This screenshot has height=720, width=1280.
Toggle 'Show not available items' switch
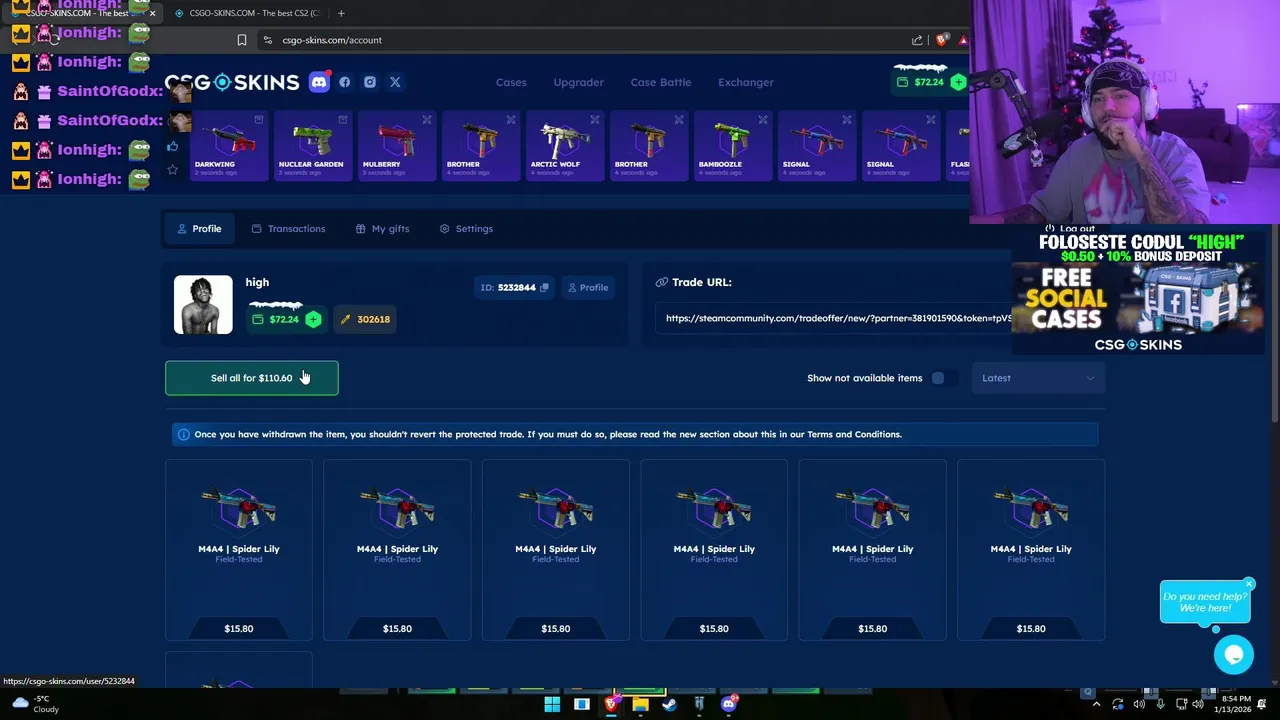[x=942, y=378]
